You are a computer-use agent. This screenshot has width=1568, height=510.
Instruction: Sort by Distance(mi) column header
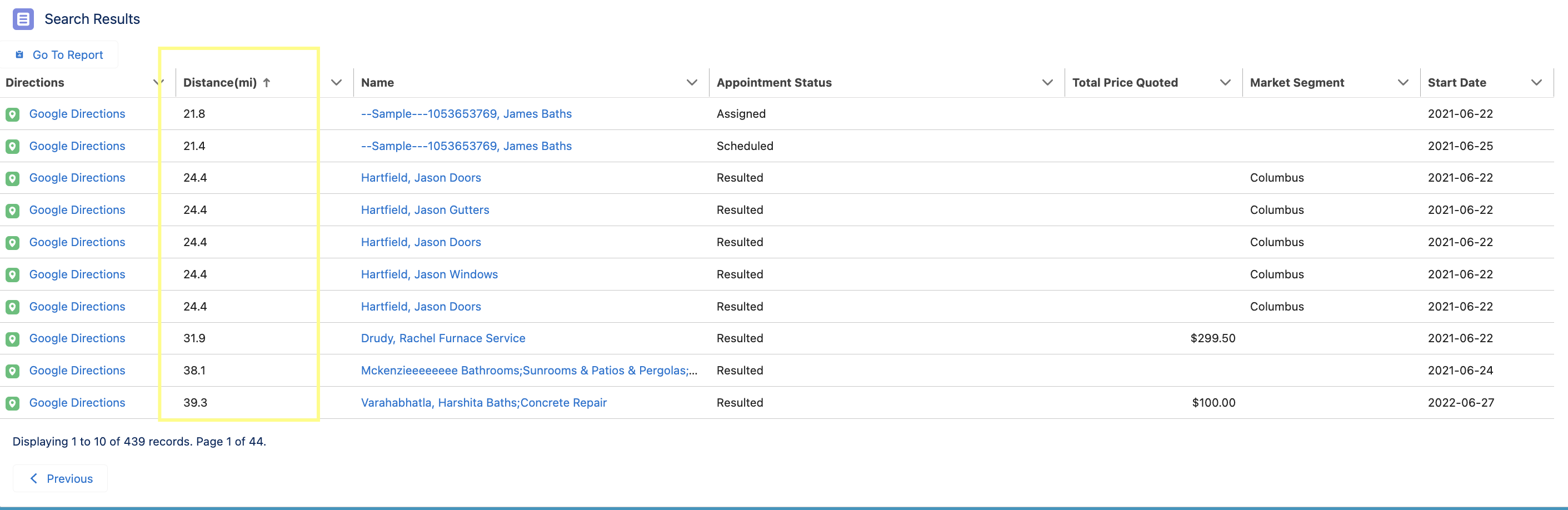coord(219,82)
